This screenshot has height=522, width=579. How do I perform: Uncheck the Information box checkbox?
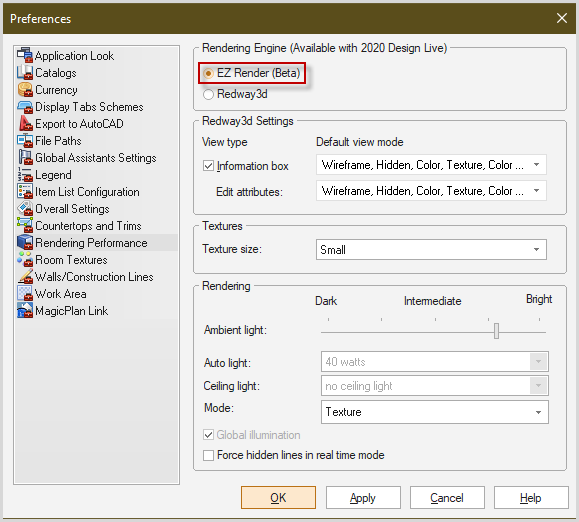[x=208, y=166]
